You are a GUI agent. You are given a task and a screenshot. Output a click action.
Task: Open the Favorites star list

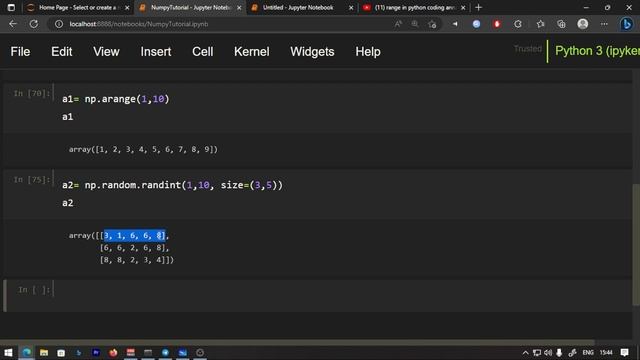pos(540,24)
